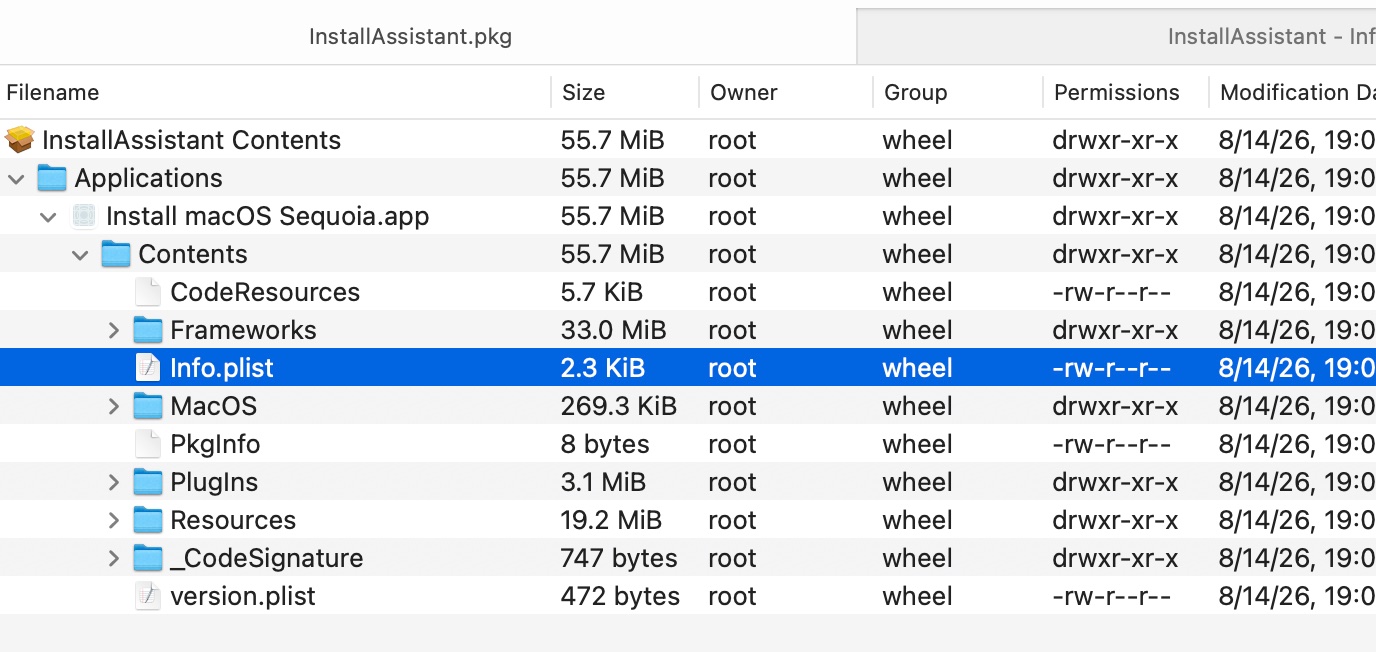Click the permissions cell of Info.plist
The image size is (1376, 662).
tap(1111, 368)
